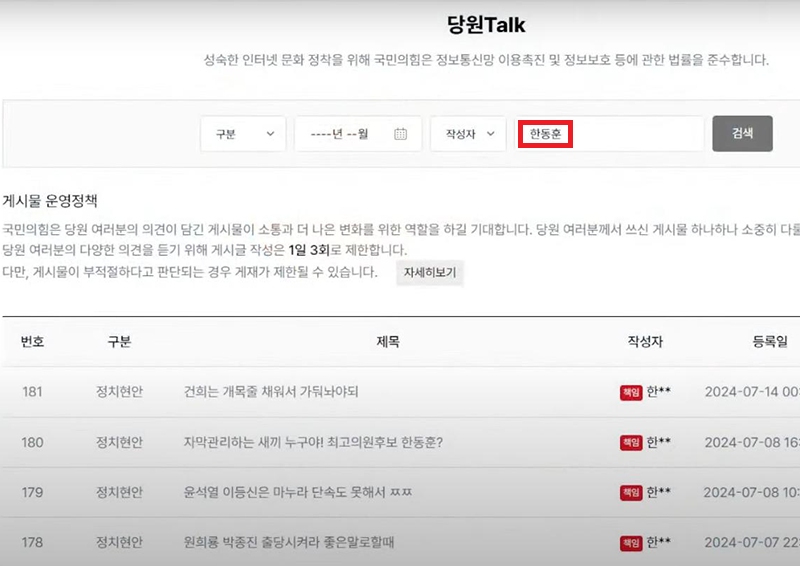Click the 작성자 column header in table

click(x=645, y=341)
